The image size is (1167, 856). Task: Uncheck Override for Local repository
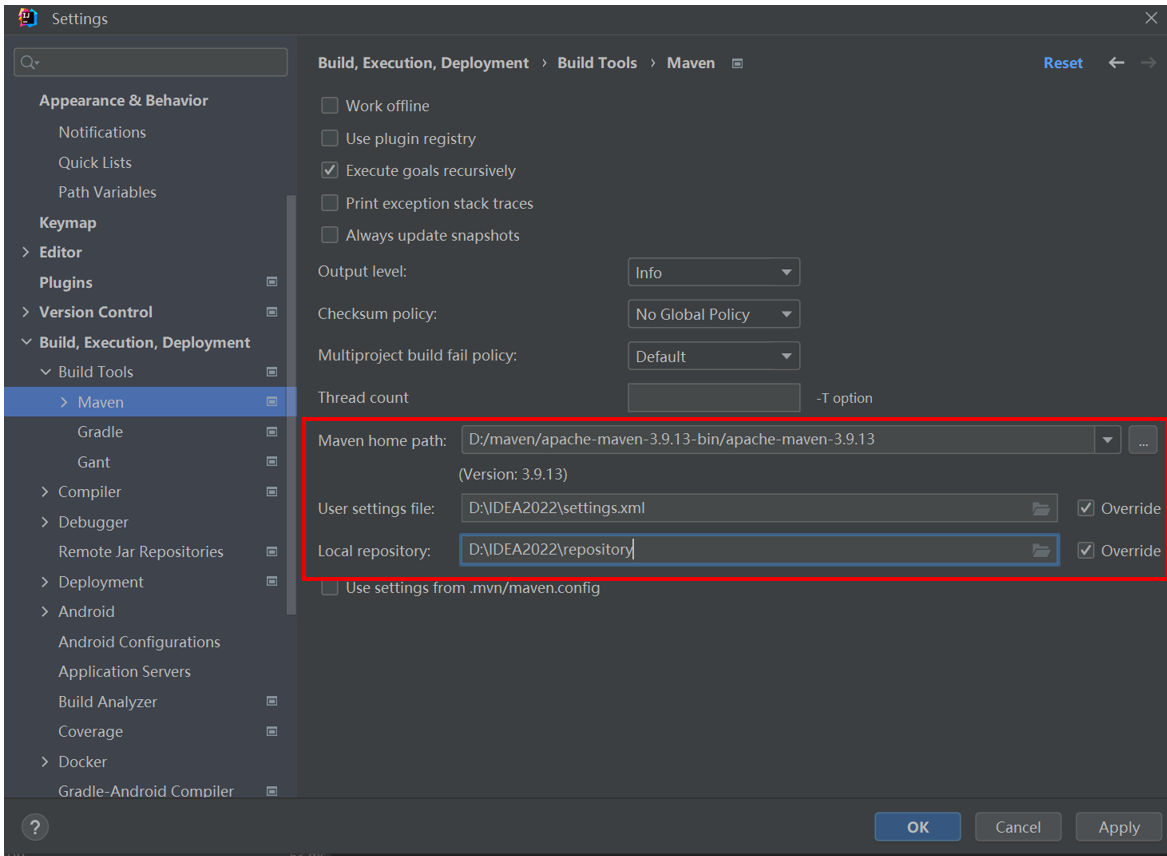click(x=1086, y=550)
